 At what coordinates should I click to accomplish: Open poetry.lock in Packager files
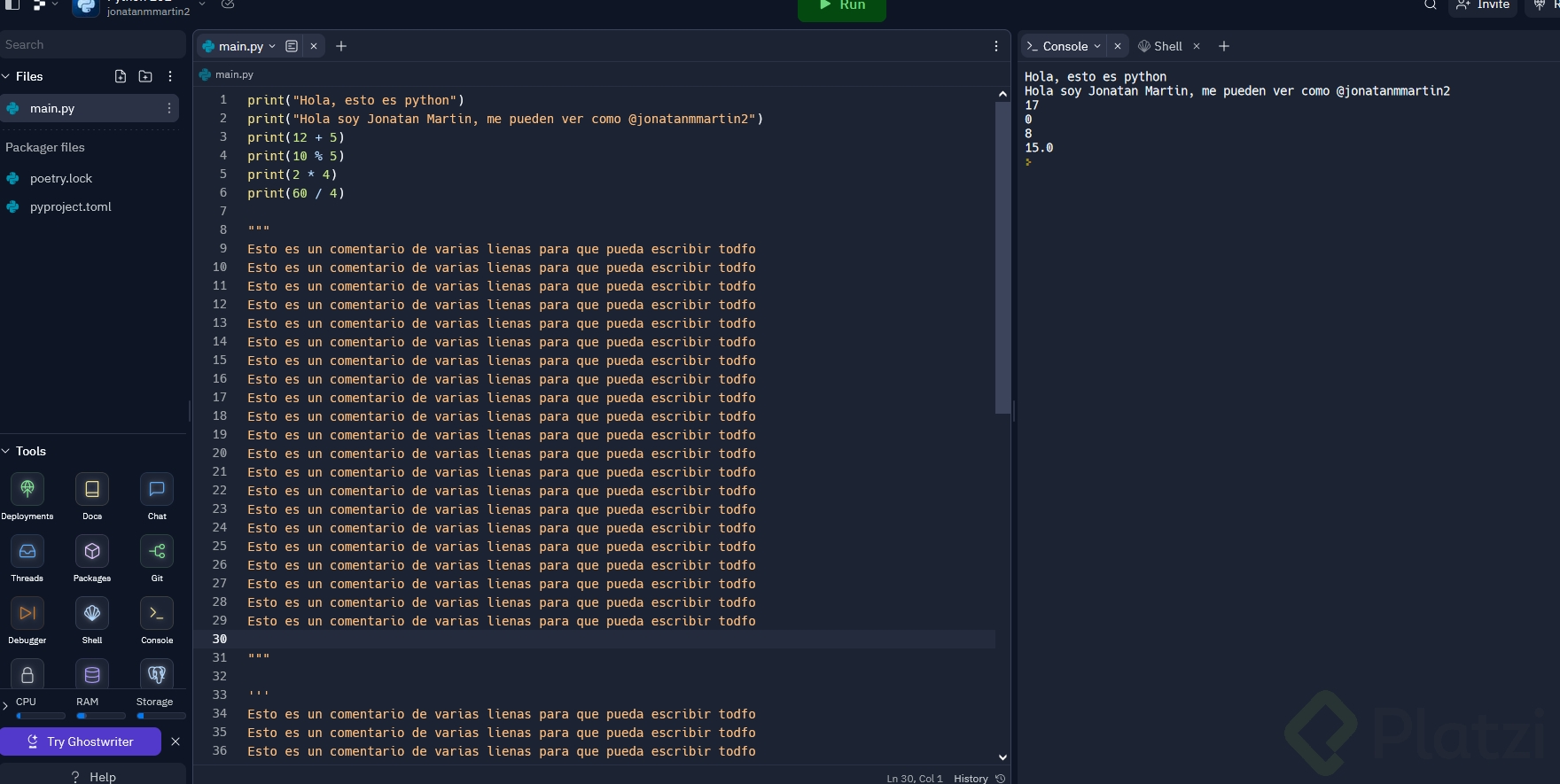tap(61, 178)
